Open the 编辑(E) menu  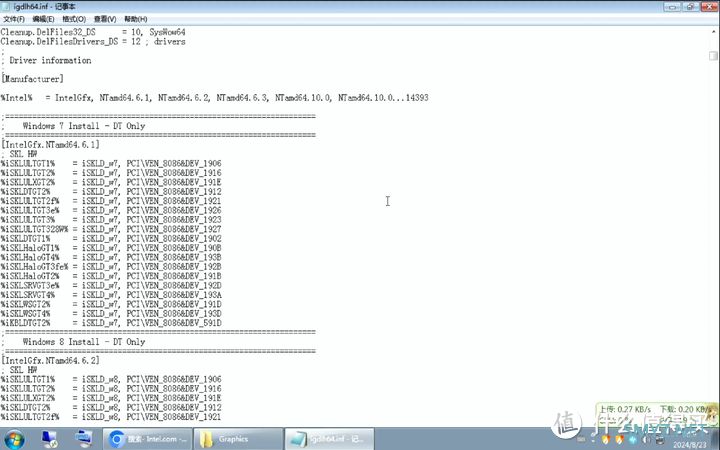(43, 19)
